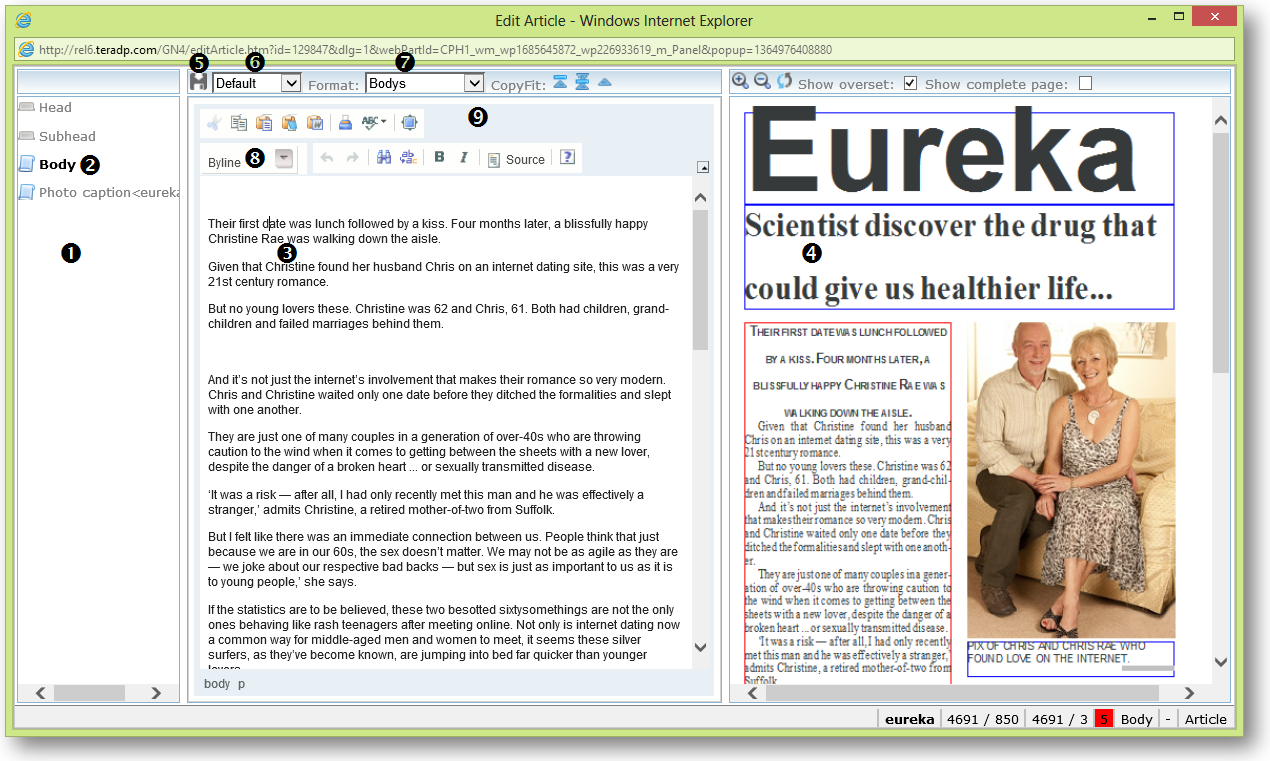Image resolution: width=1270 pixels, height=761 pixels.
Task: Click the Redo arrow icon
Action: [352, 158]
